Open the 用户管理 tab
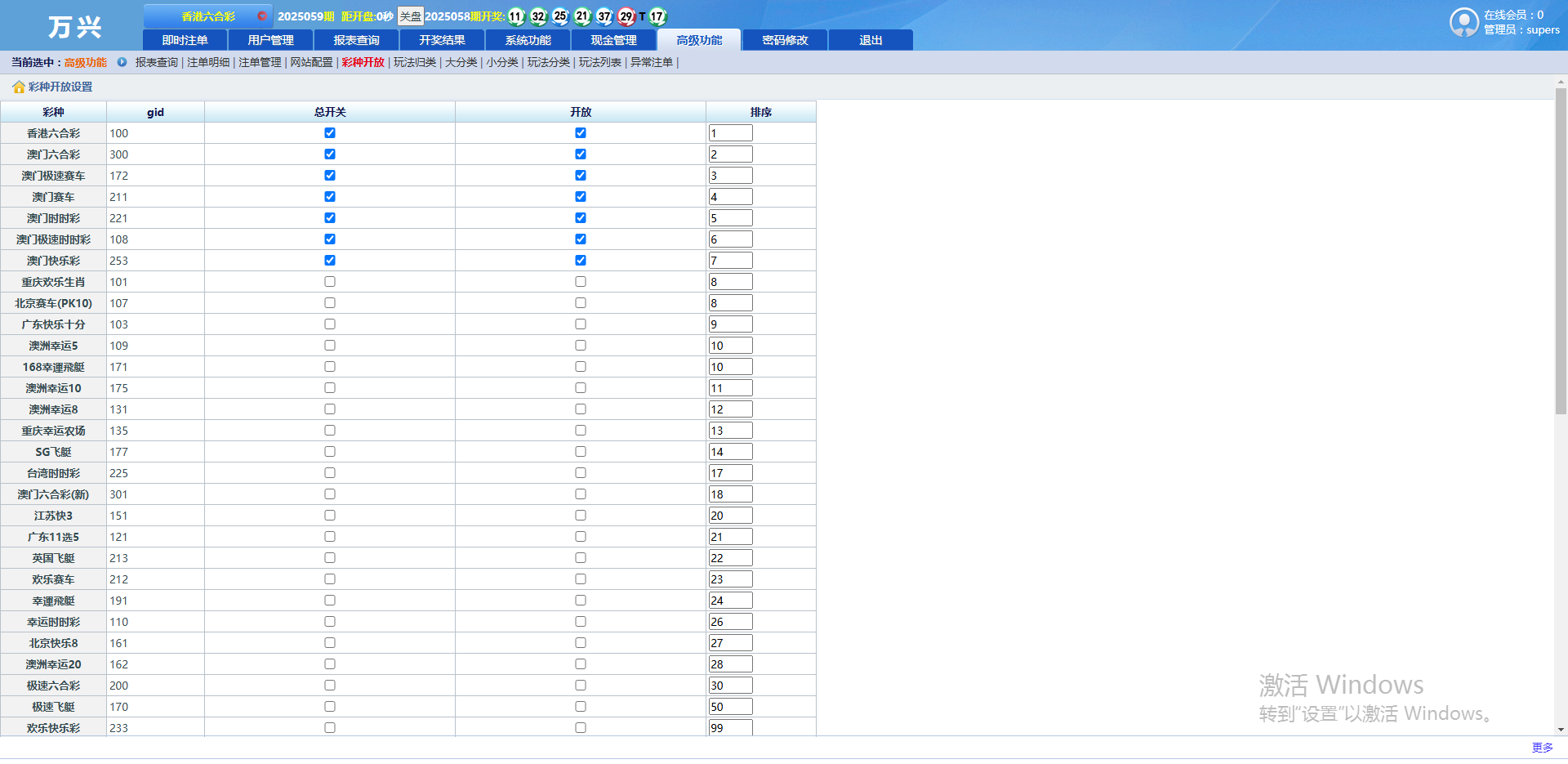Viewport: 1568px width, 764px height. point(270,40)
